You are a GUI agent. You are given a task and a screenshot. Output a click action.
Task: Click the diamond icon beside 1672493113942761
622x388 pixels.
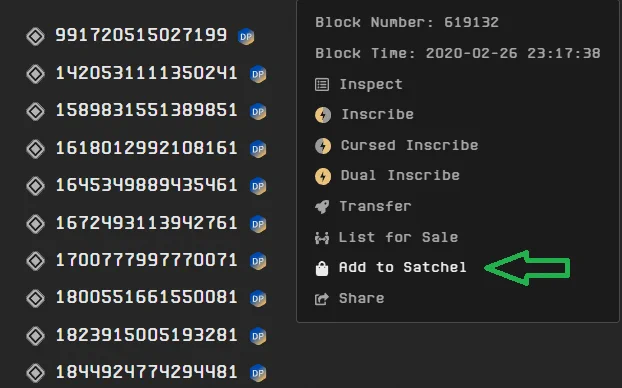36,224
